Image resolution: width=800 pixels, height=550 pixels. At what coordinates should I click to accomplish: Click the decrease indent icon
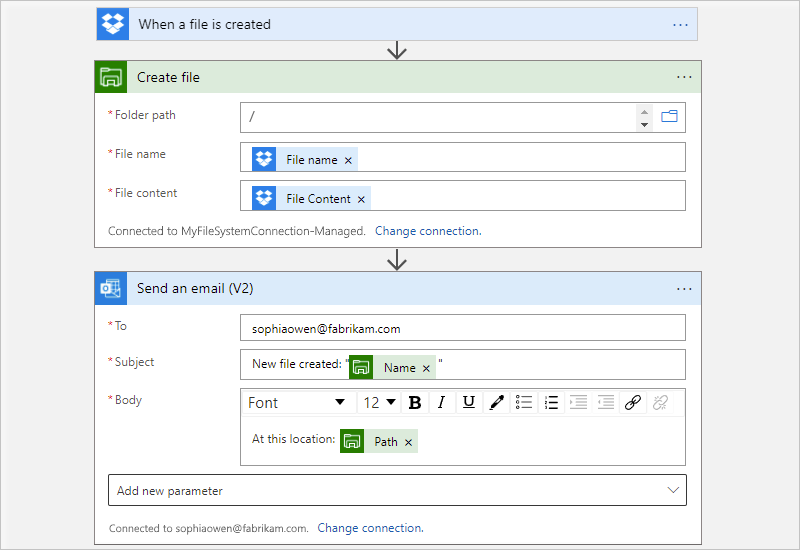578,403
